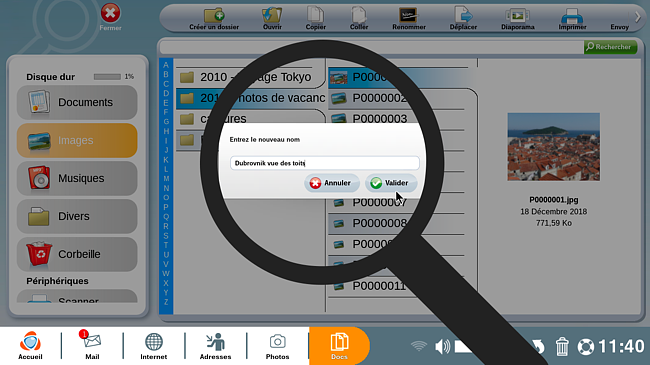Click the Imprimer printer icon
650x365 pixels.
[572, 16]
